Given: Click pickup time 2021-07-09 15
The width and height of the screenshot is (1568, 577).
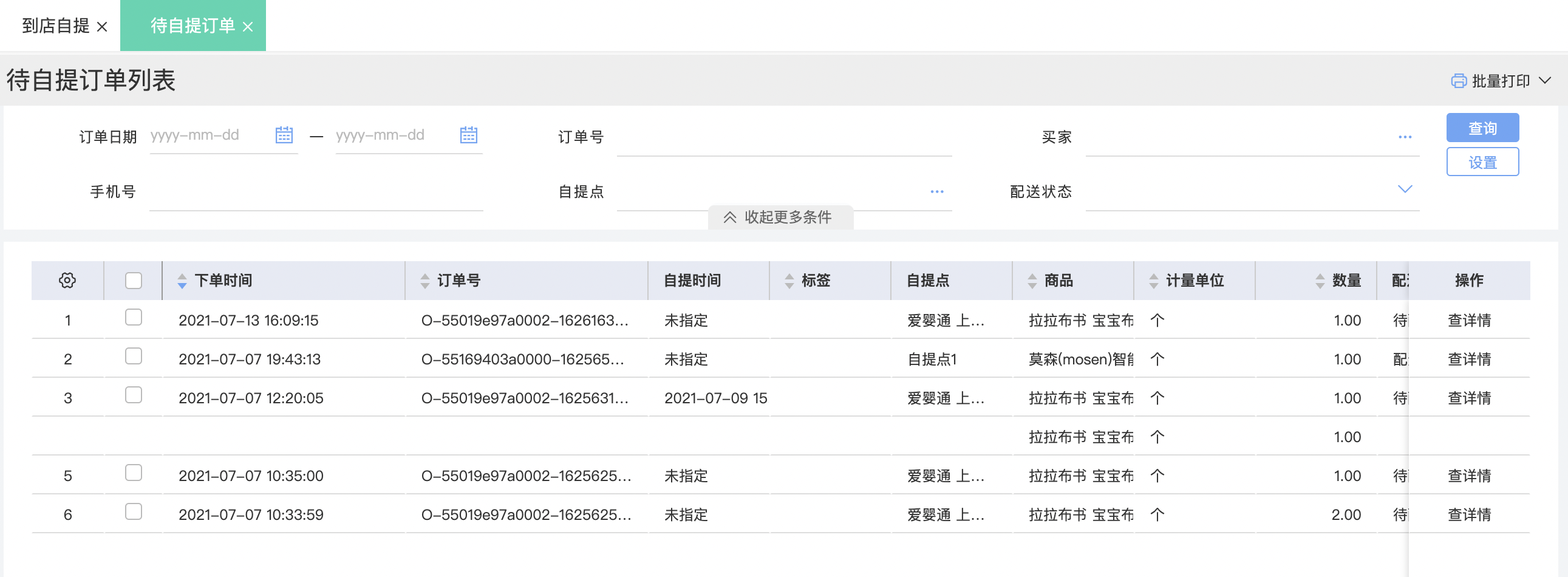Looking at the screenshot, I should click(715, 398).
